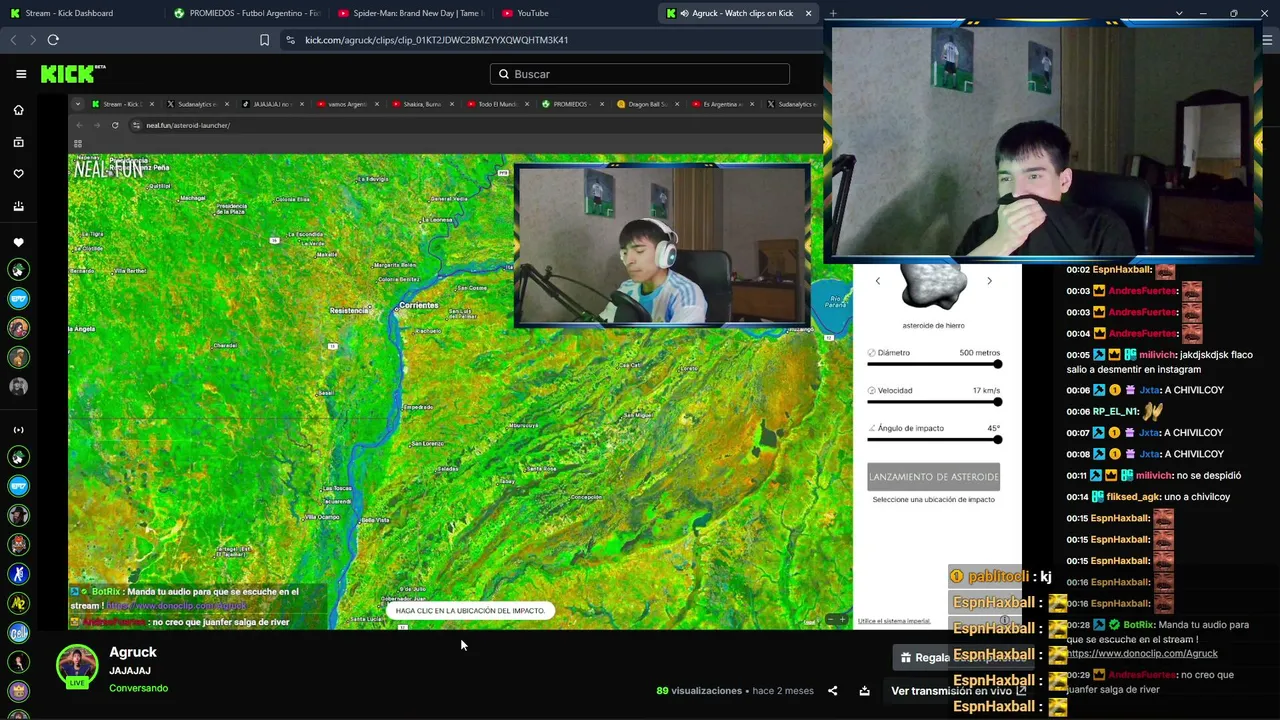Adjust the Ángulo de impacto slider handle
The height and width of the screenshot is (720, 1280).
coord(997,440)
